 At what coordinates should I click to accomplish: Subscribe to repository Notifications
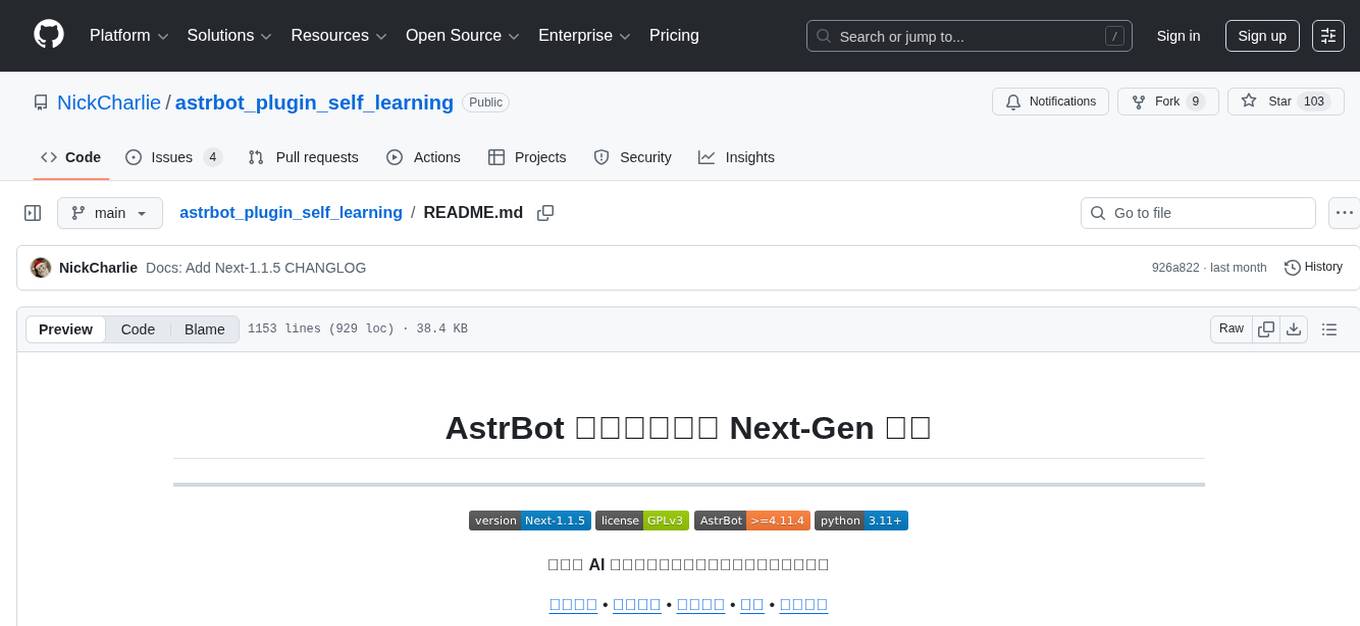[1050, 101]
